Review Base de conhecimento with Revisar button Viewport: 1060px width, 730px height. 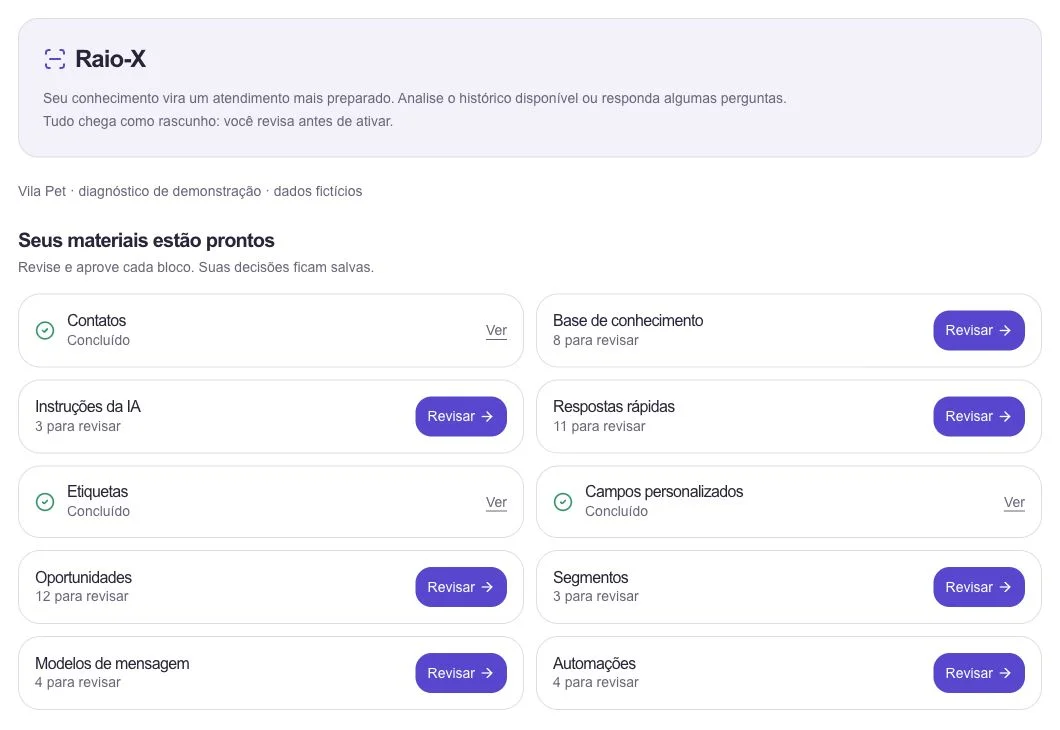[979, 331]
